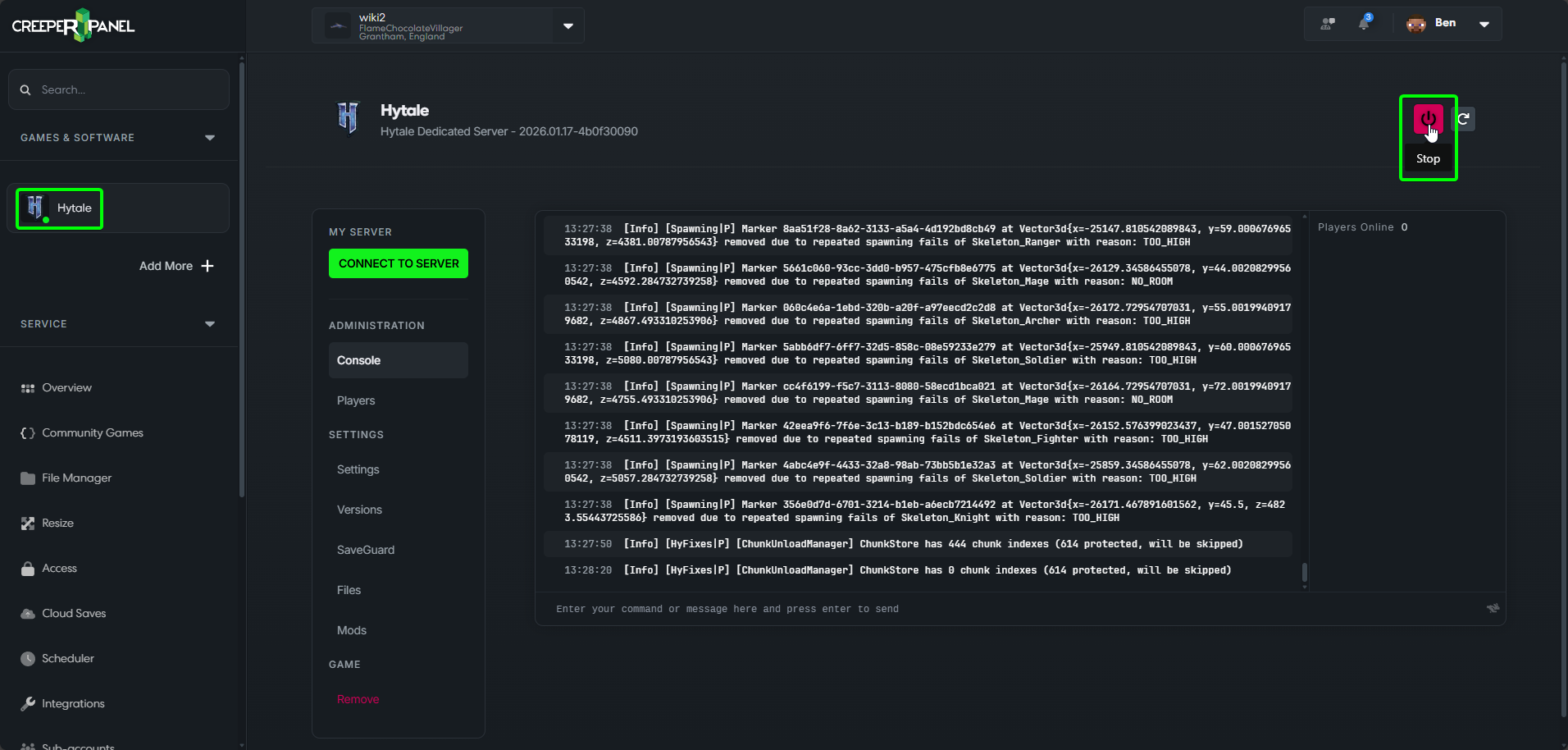Open the wiki2 server selector dropdown
This screenshot has width=1568, height=750.
(x=567, y=26)
